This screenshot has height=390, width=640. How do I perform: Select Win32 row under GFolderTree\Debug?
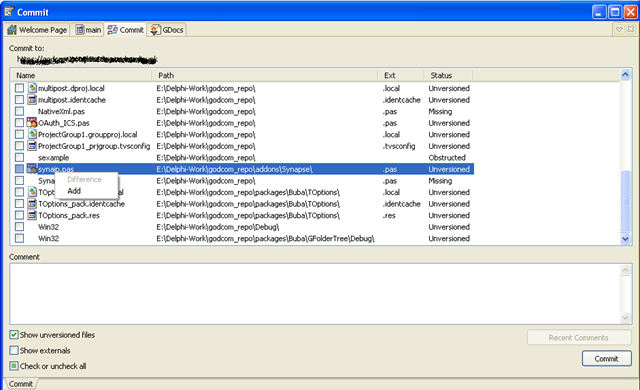(x=48, y=238)
